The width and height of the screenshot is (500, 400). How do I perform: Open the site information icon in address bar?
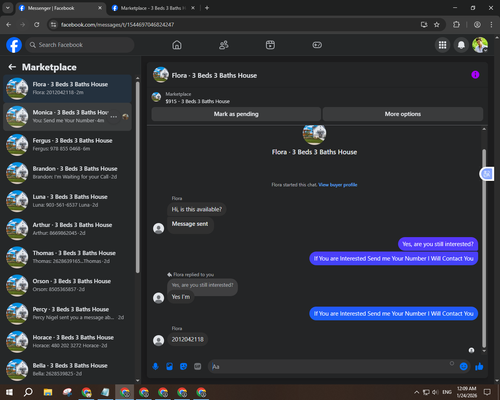click(53, 25)
